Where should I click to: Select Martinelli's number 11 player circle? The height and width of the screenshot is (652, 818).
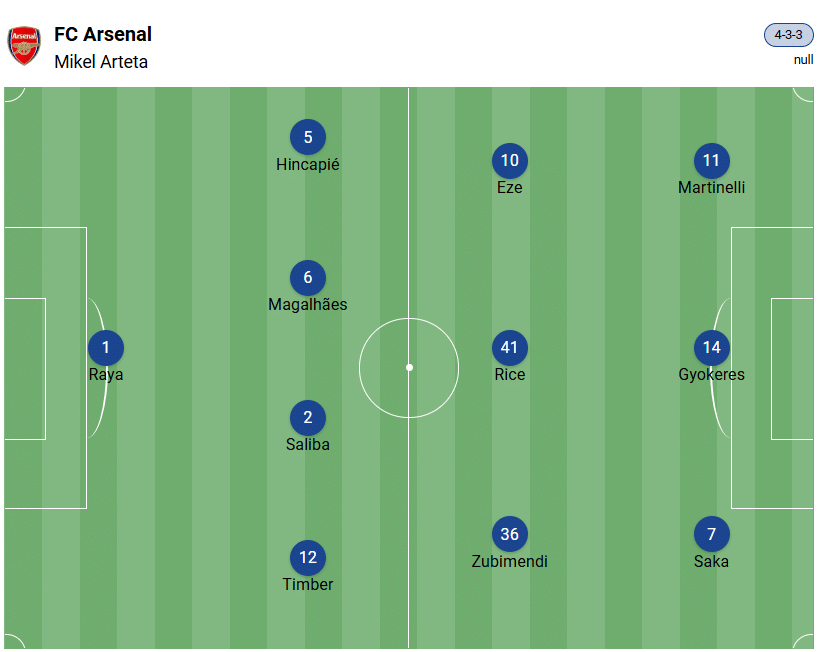[712, 161]
